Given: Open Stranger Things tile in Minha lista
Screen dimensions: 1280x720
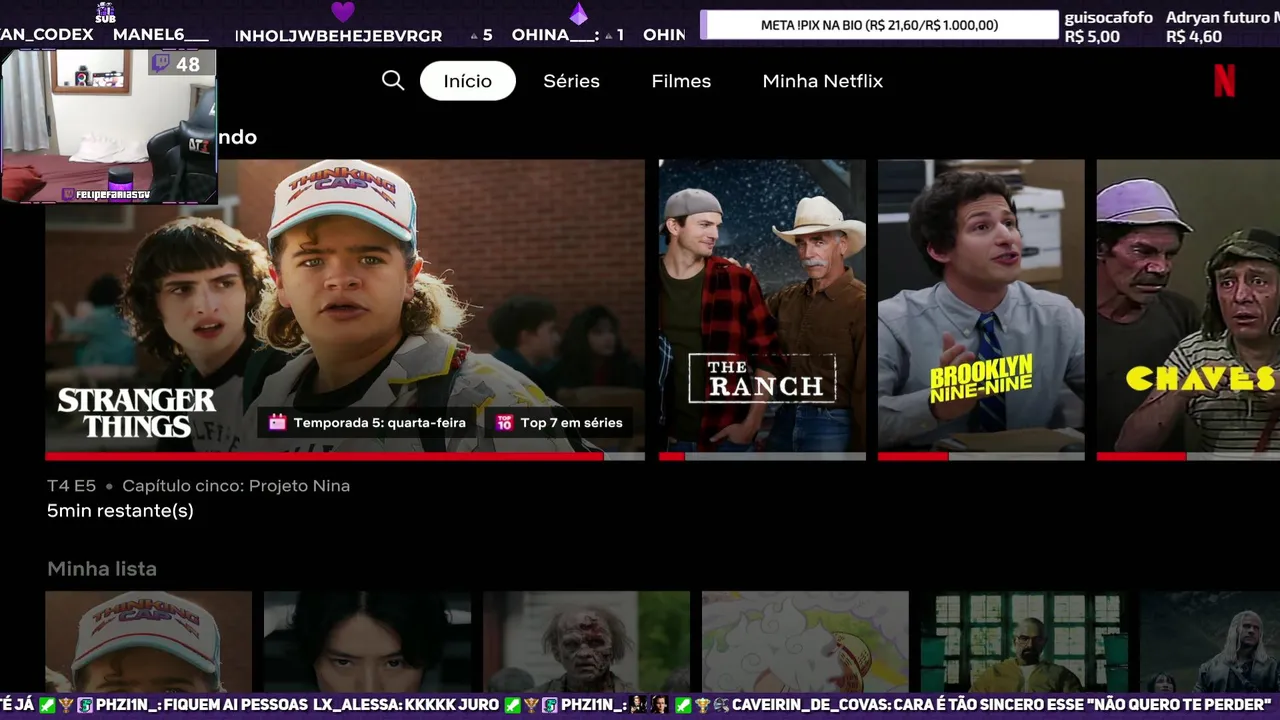Looking at the screenshot, I should click(x=148, y=641).
